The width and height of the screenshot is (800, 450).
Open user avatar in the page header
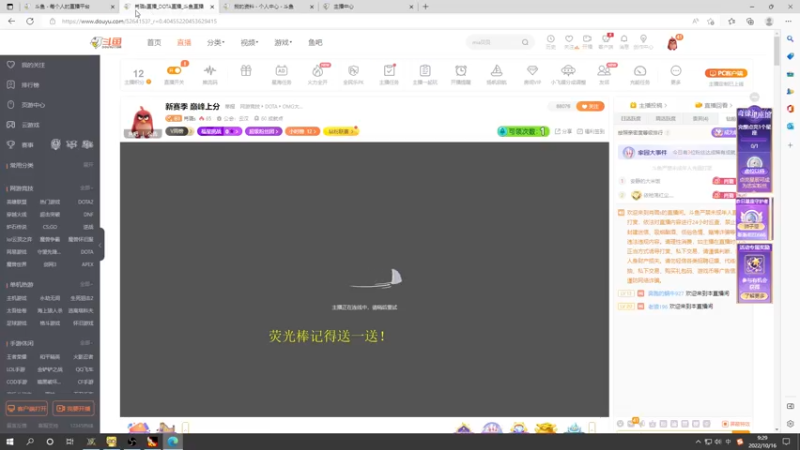pyautogui.click(x=672, y=43)
